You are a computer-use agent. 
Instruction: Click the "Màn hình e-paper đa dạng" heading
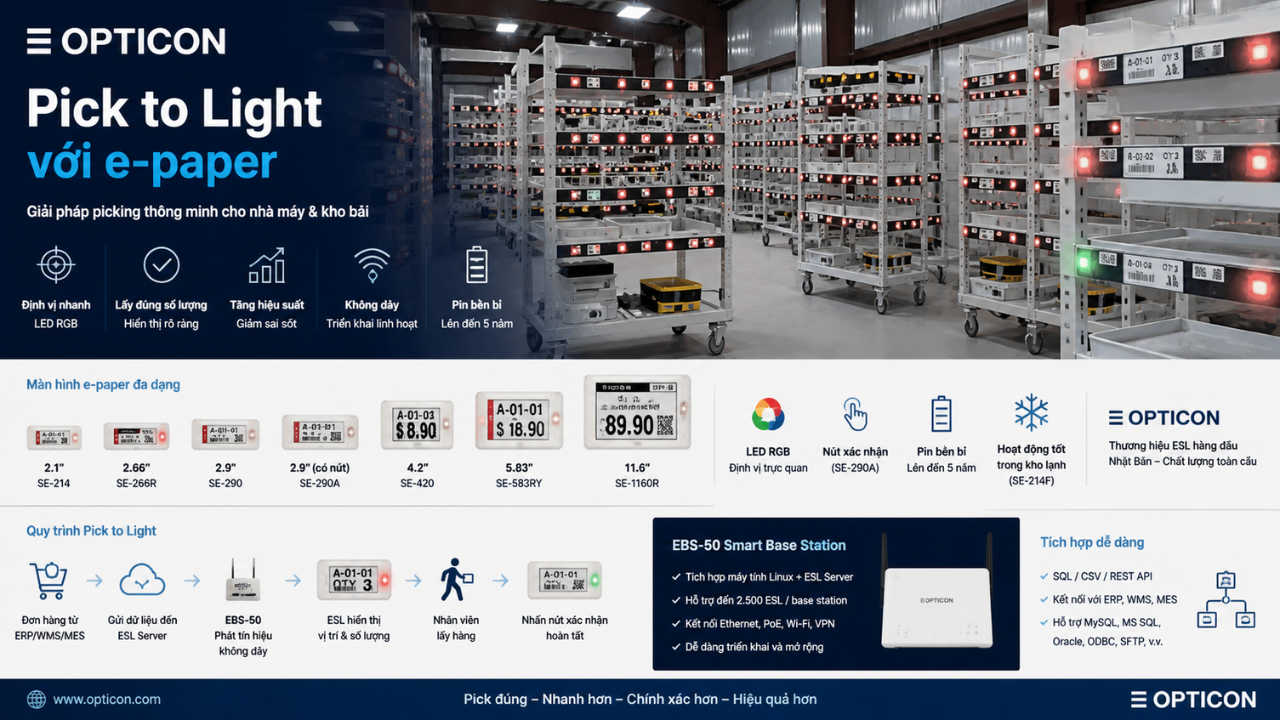pyautogui.click(x=103, y=385)
